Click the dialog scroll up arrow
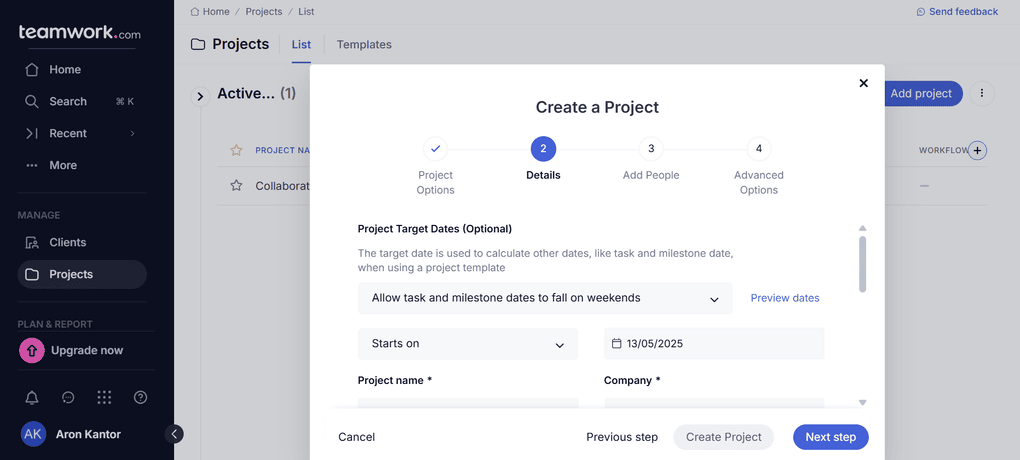This screenshot has height=460, width=1020. 863,228
